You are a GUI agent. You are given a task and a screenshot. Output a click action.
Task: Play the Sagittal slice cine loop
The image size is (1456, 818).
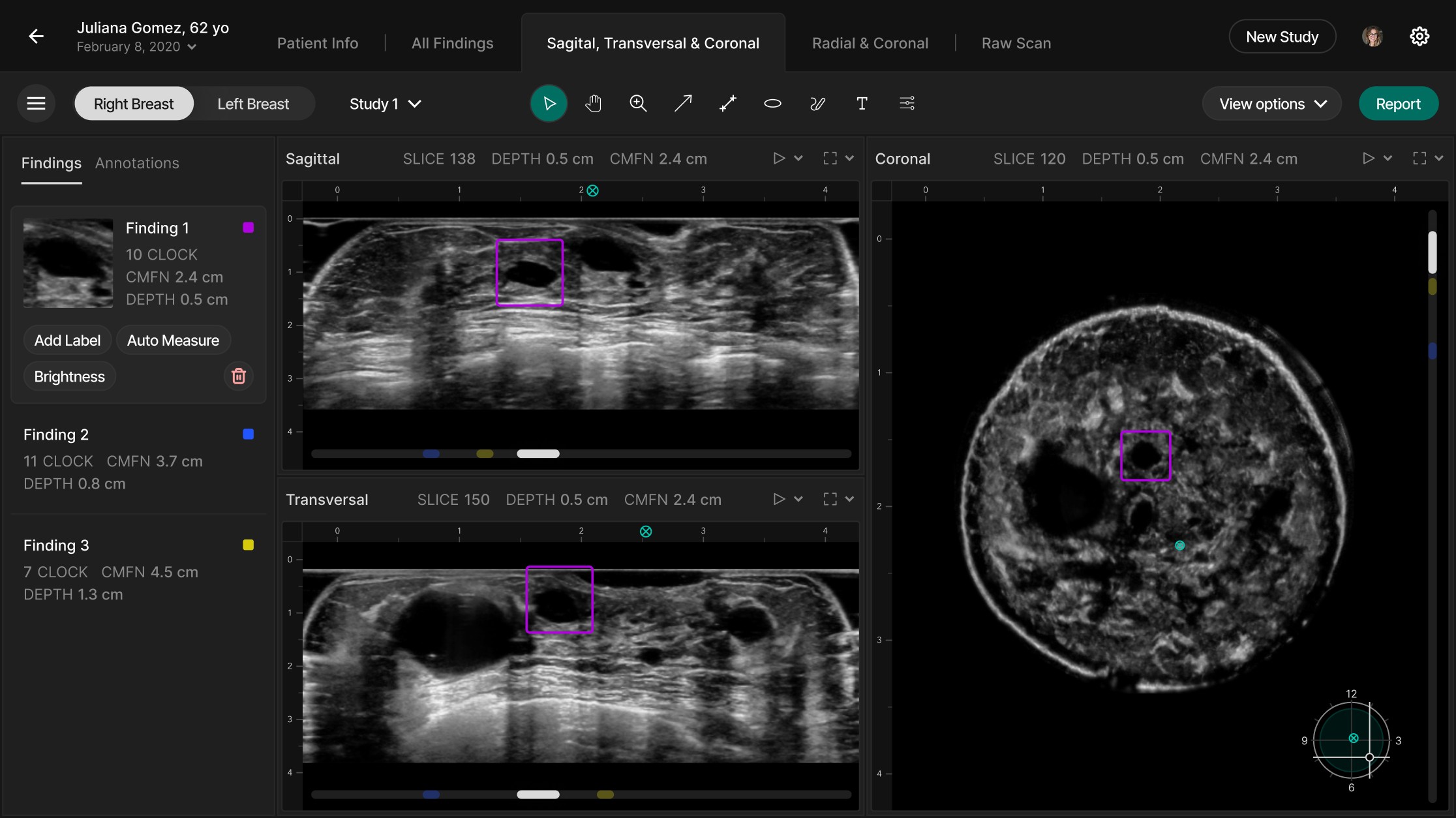click(x=779, y=159)
